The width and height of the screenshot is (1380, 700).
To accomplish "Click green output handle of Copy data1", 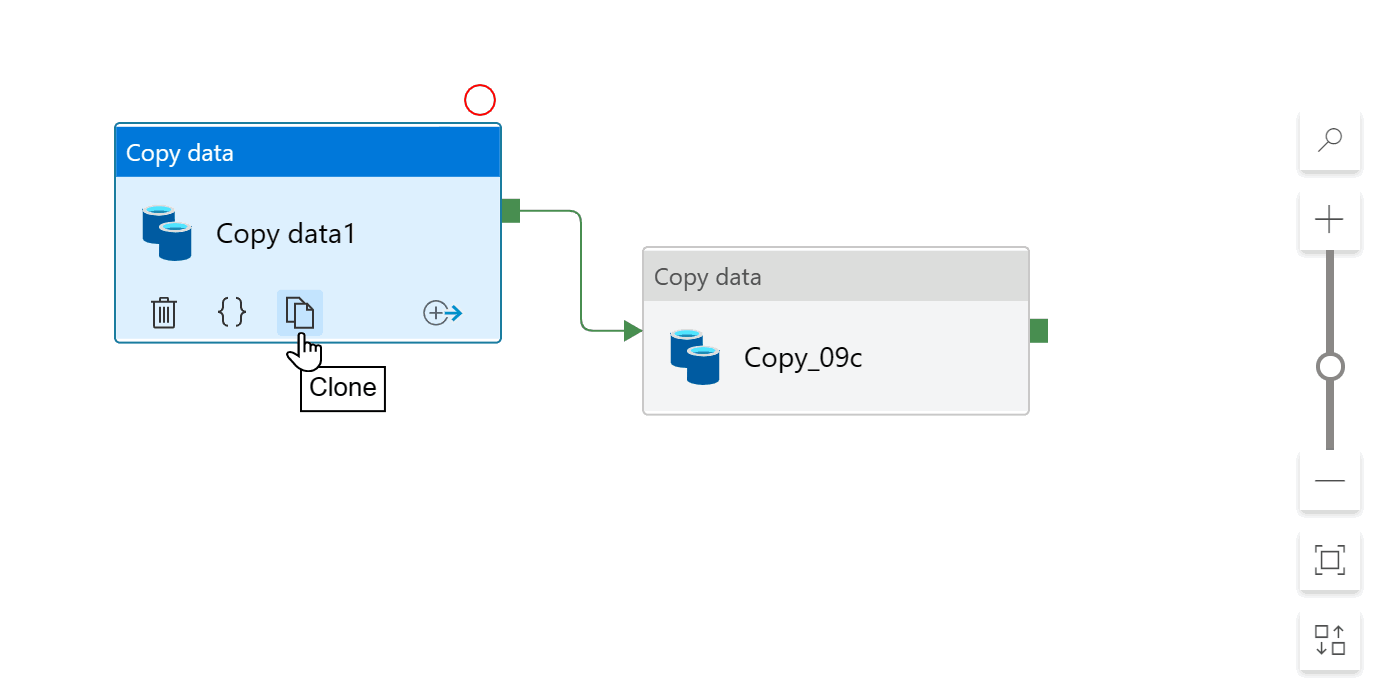I will click(511, 211).
